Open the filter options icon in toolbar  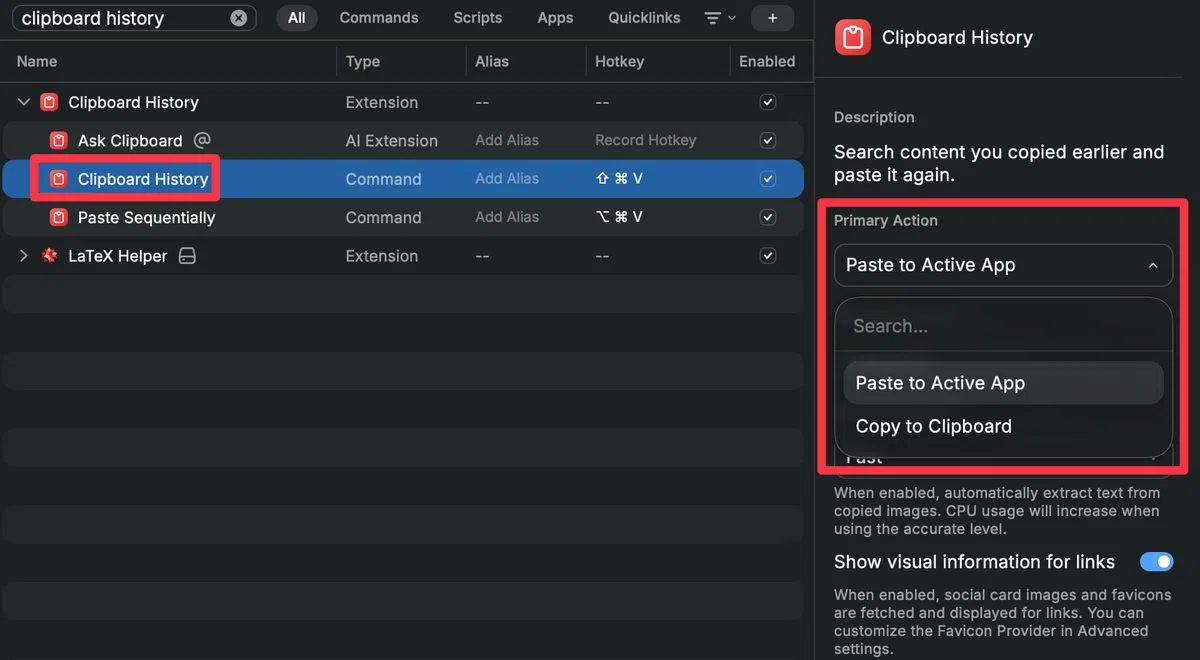(x=719, y=18)
